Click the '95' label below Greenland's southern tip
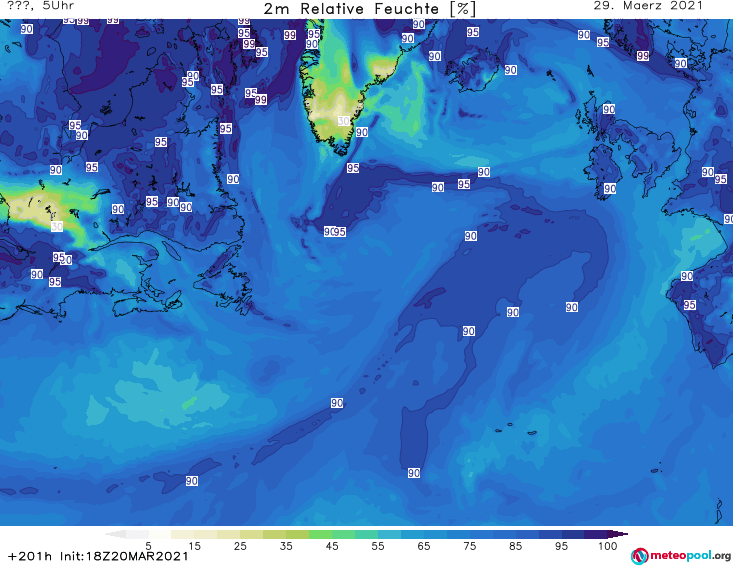Image resolution: width=733 pixels, height=566 pixels. pyautogui.click(x=353, y=168)
